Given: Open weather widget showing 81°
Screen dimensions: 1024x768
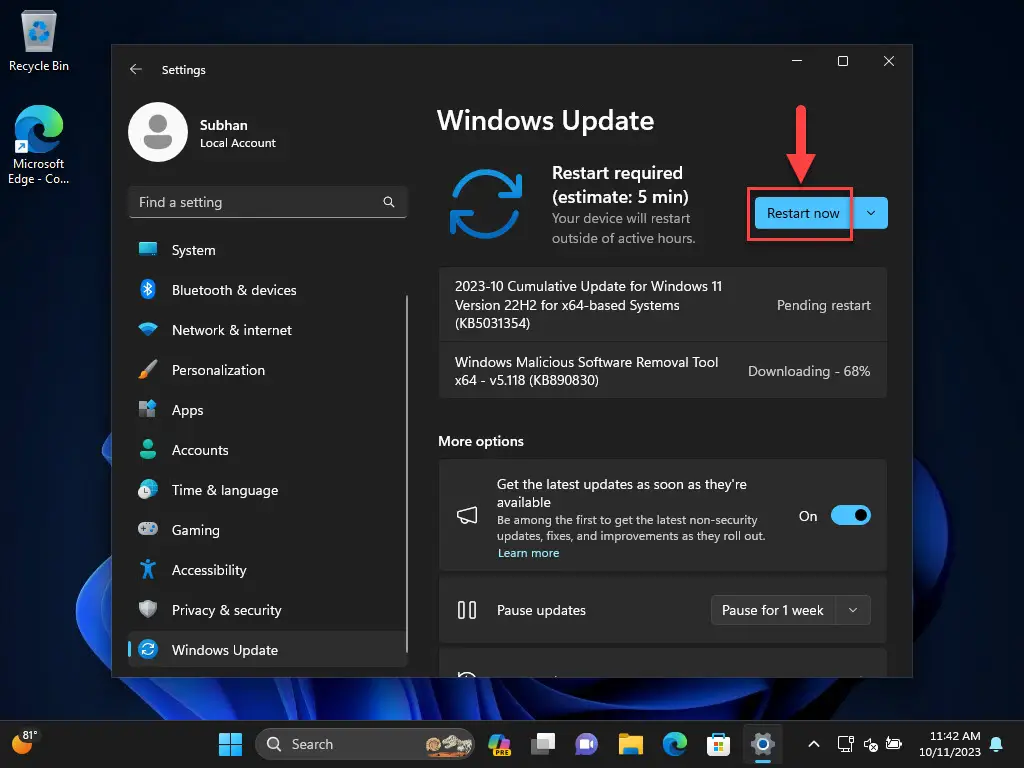Looking at the screenshot, I should coord(24,743).
